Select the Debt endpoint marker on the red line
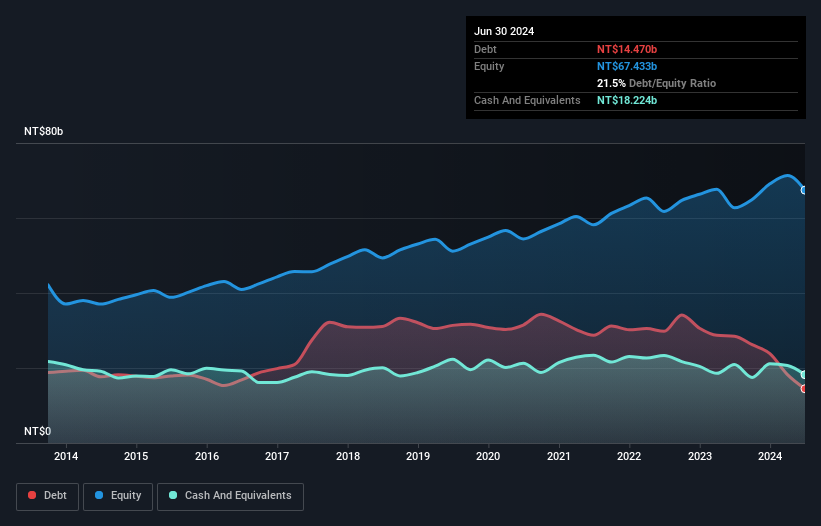The image size is (821, 526). [x=804, y=388]
